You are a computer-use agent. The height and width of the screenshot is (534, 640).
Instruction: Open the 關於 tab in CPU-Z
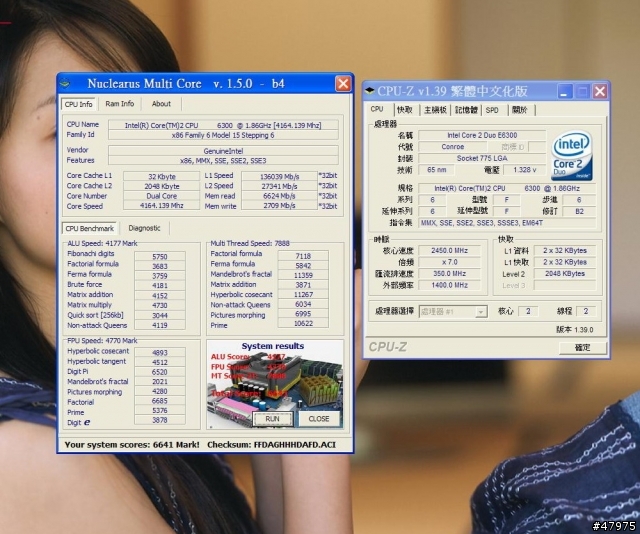click(x=520, y=110)
